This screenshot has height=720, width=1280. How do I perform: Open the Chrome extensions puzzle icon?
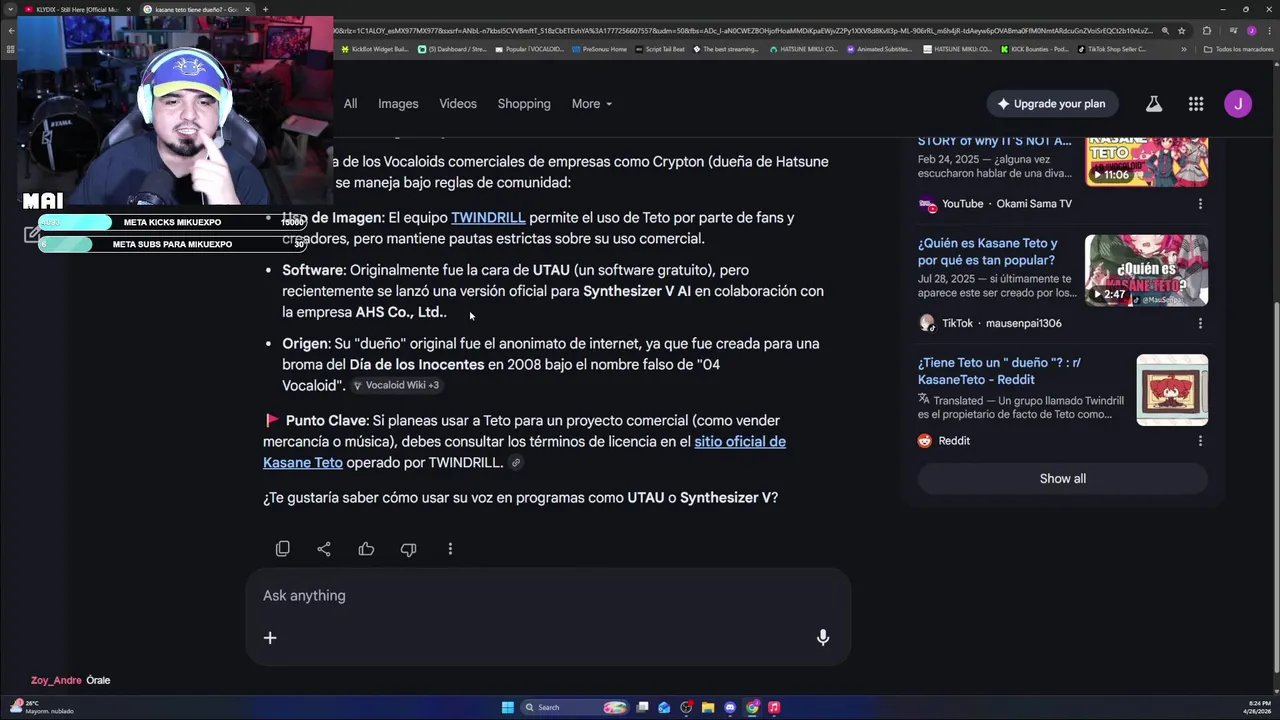coord(1206,31)
